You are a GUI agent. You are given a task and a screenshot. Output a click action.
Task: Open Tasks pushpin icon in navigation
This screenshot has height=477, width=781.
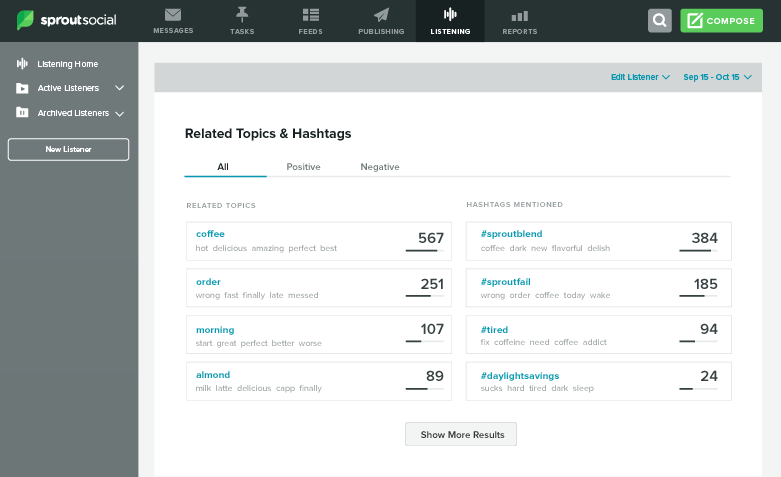click(242, 15)
